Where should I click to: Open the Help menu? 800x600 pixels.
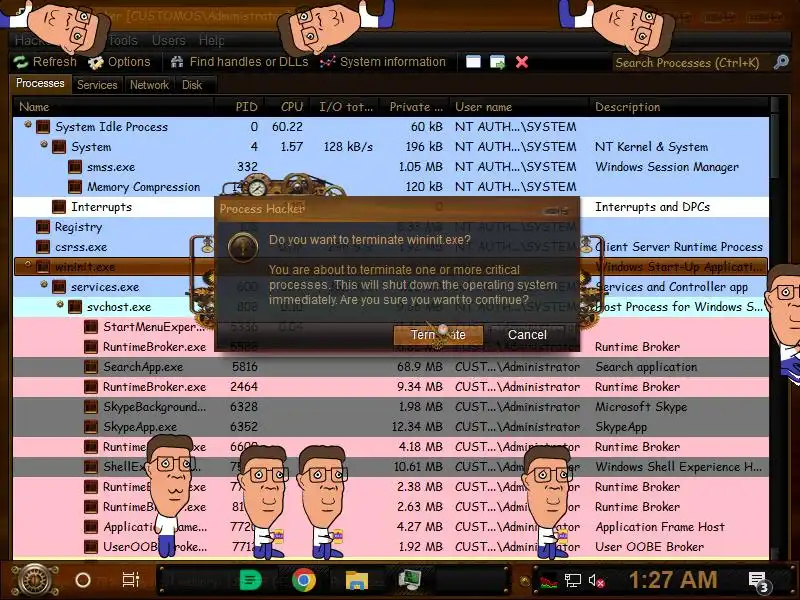211,40
